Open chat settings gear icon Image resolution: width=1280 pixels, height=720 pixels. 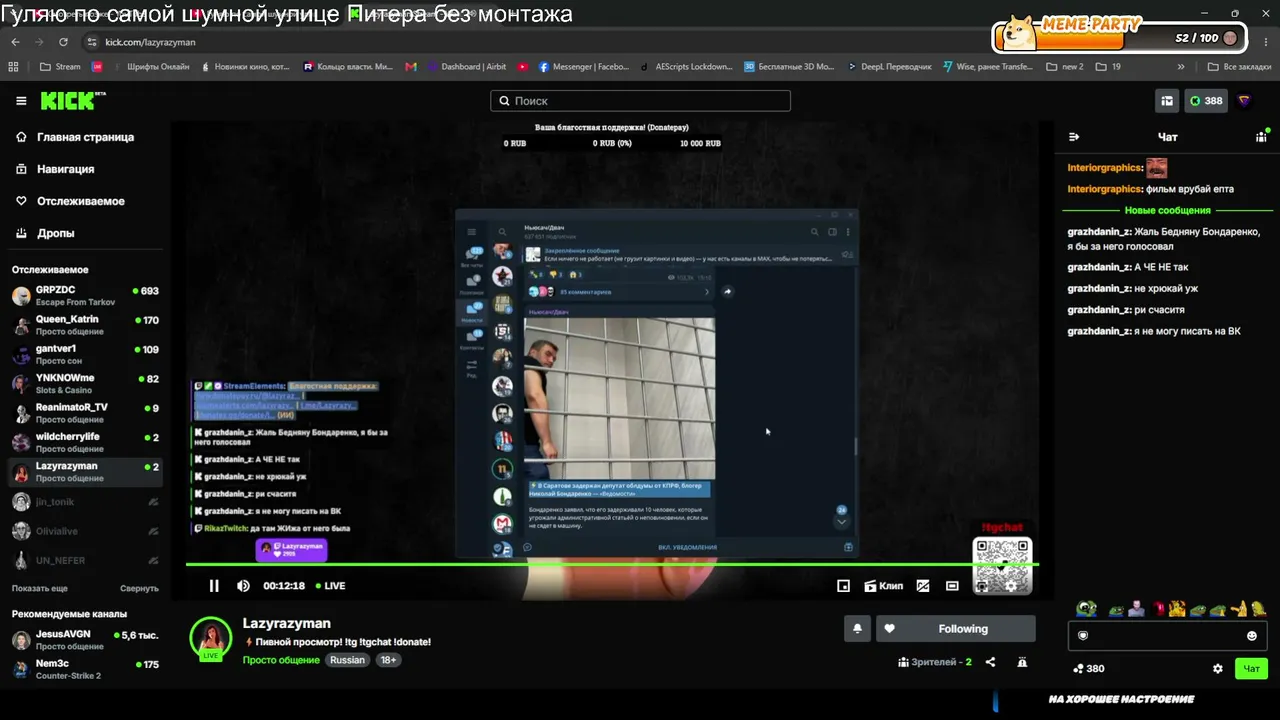1217,669
